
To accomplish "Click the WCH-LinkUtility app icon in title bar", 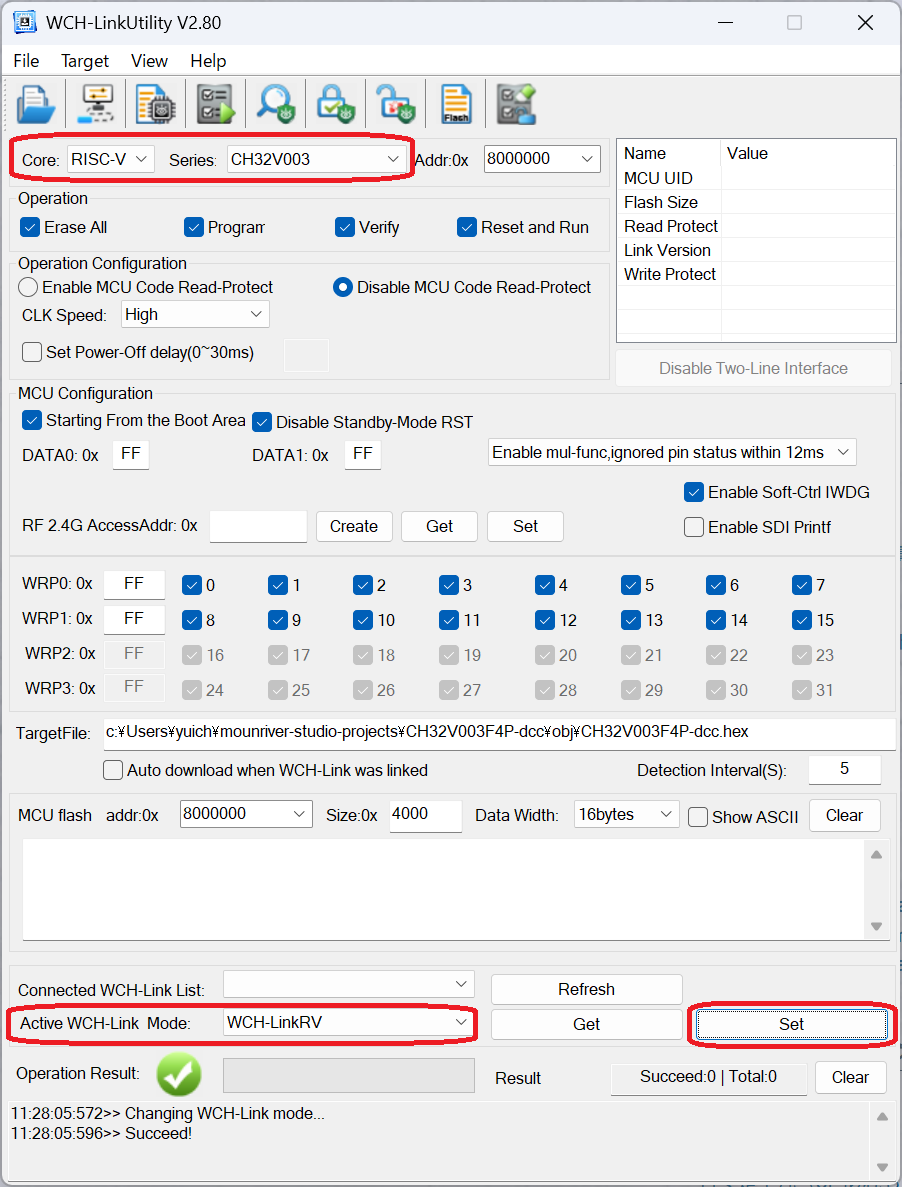I will click(x=25, y=22).
